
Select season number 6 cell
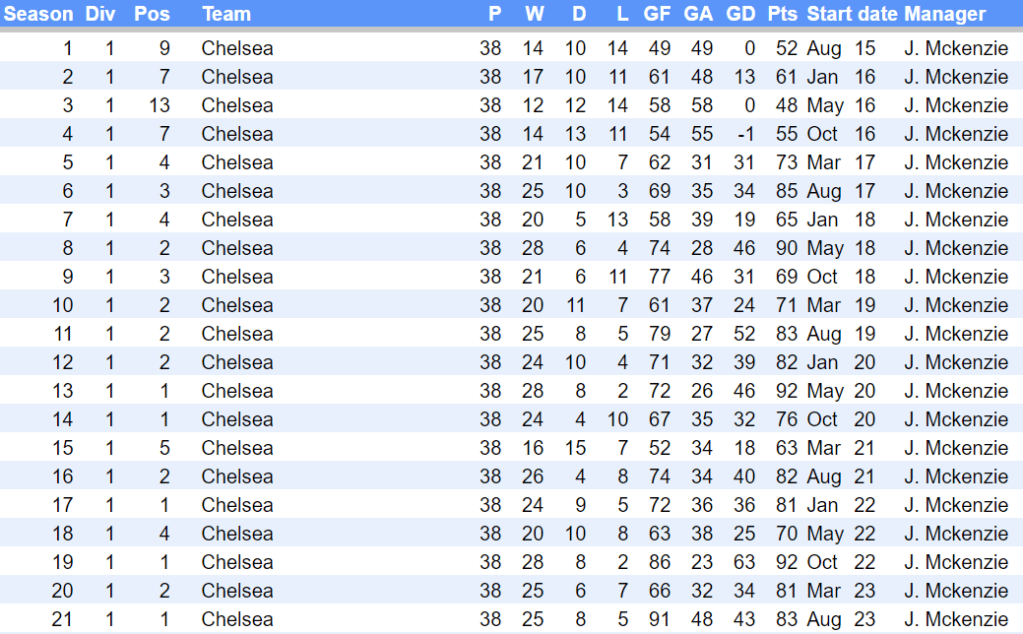tap(68, 191)
